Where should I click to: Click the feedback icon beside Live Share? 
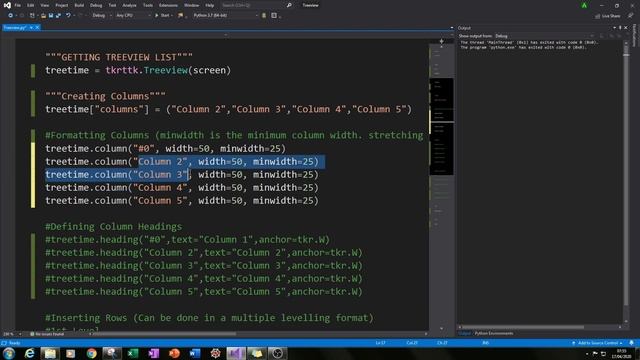[x=631, y=16]
